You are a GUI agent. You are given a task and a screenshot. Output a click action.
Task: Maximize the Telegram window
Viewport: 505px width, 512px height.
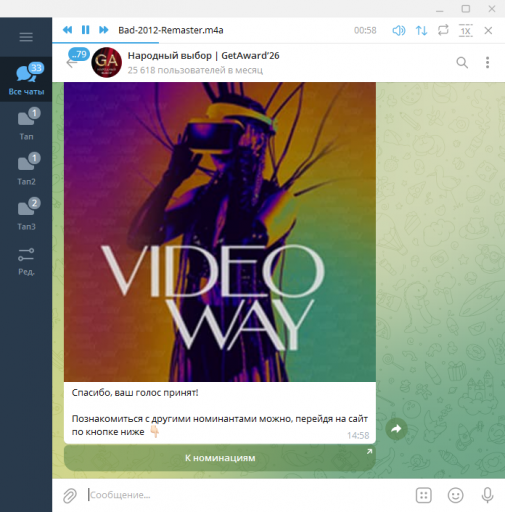coord(466,9)
